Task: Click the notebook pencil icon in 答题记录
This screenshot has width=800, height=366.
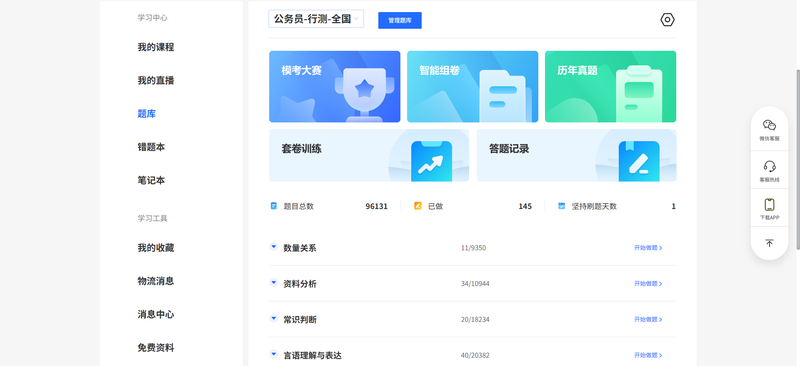Action: pyautogui.click(x=639, y=161)
